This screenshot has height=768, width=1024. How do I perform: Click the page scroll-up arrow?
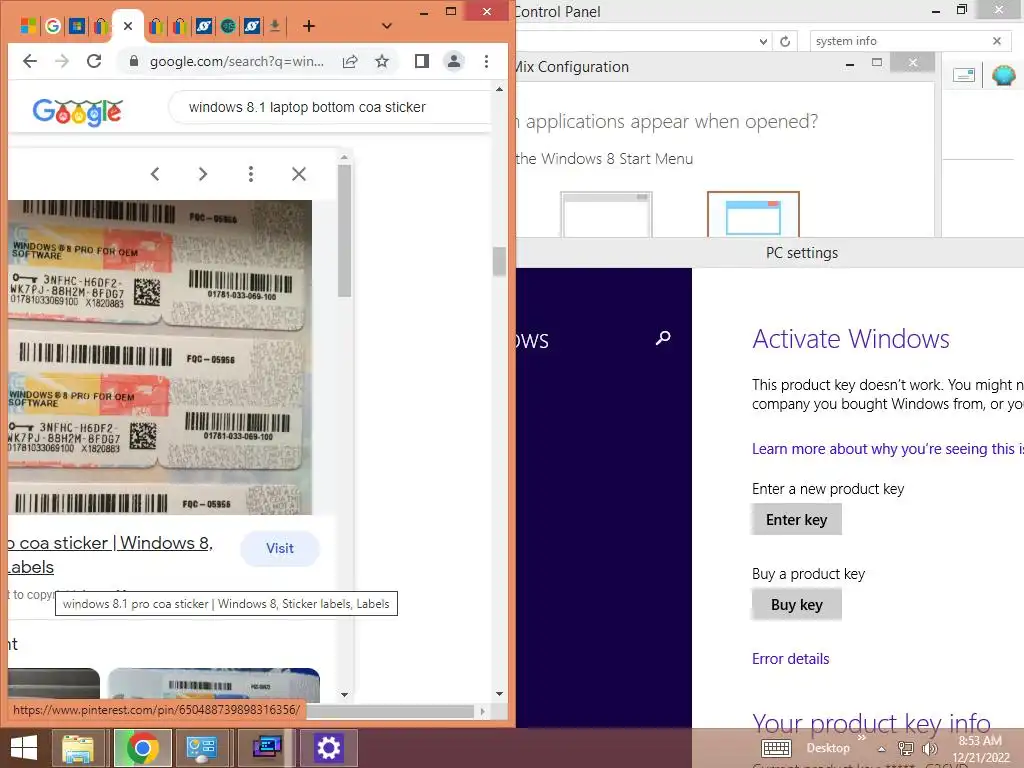coord(500,89)
